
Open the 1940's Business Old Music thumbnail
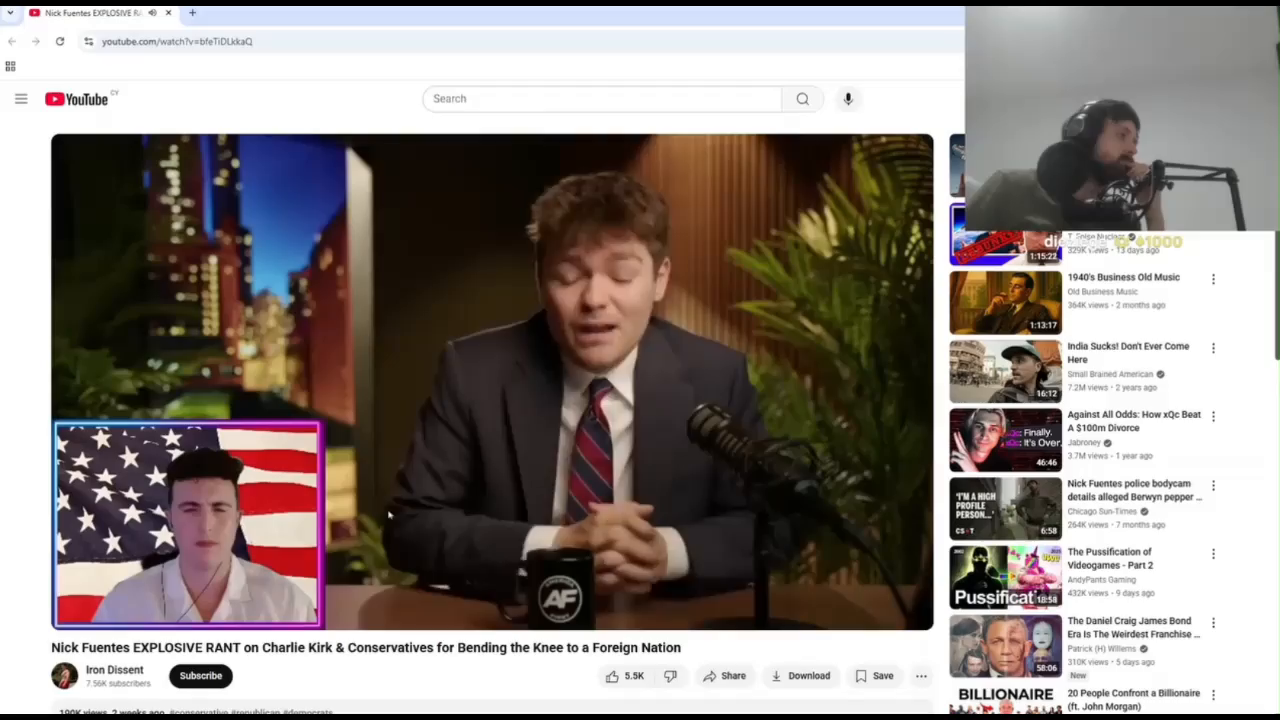[1005, 302]
